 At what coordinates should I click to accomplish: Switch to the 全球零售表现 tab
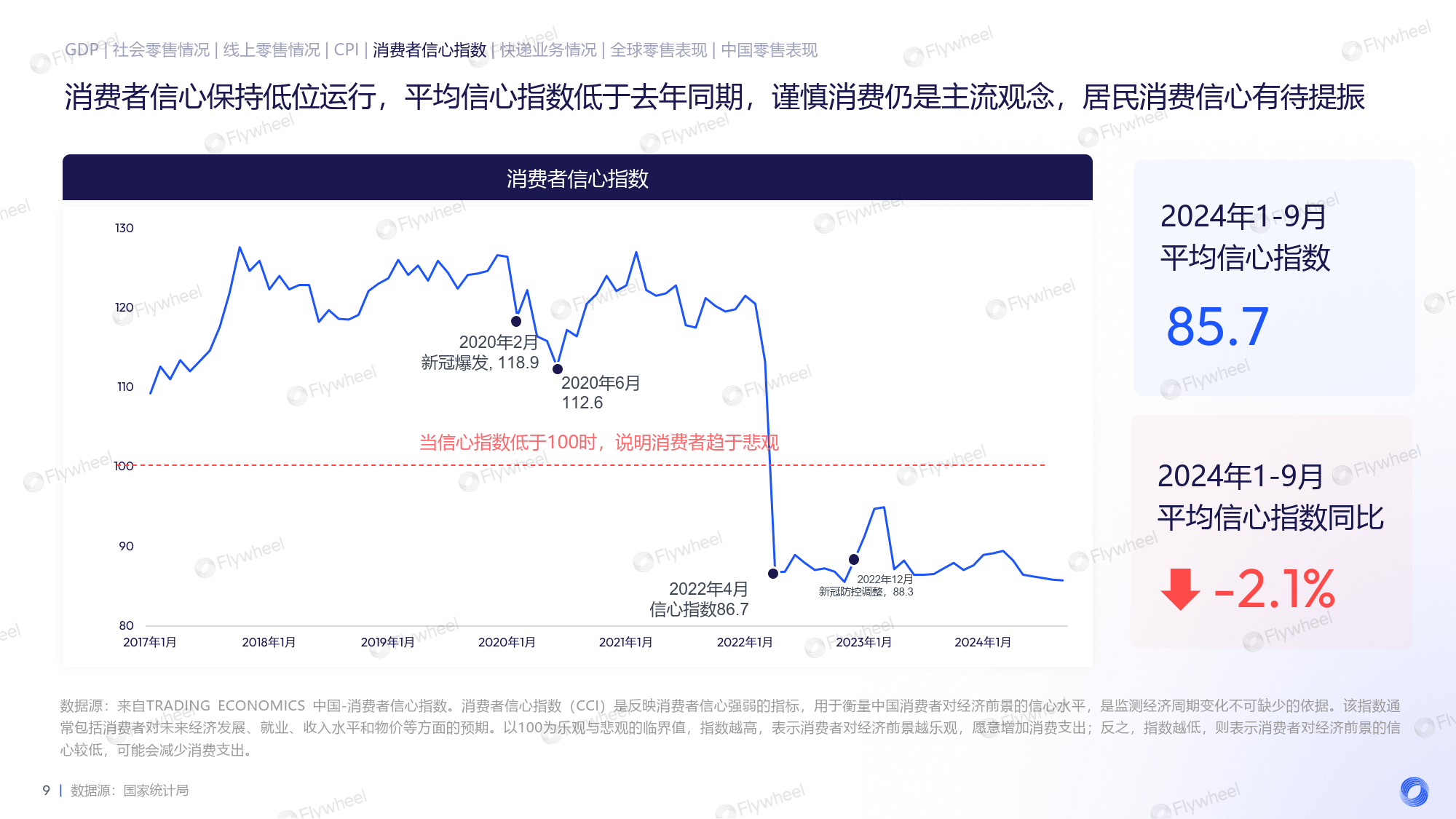point(659,50)
